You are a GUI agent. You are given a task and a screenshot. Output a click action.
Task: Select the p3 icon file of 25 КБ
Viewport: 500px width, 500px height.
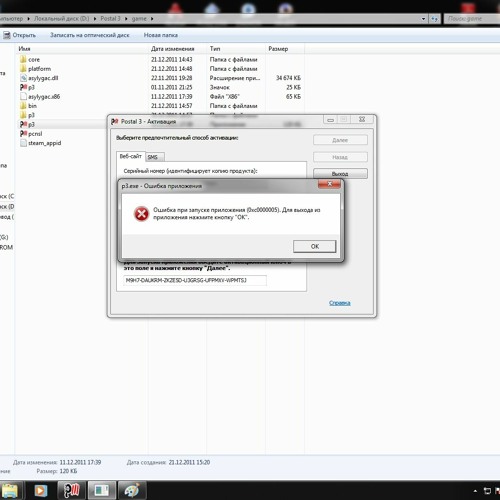[x=23, y=87]
